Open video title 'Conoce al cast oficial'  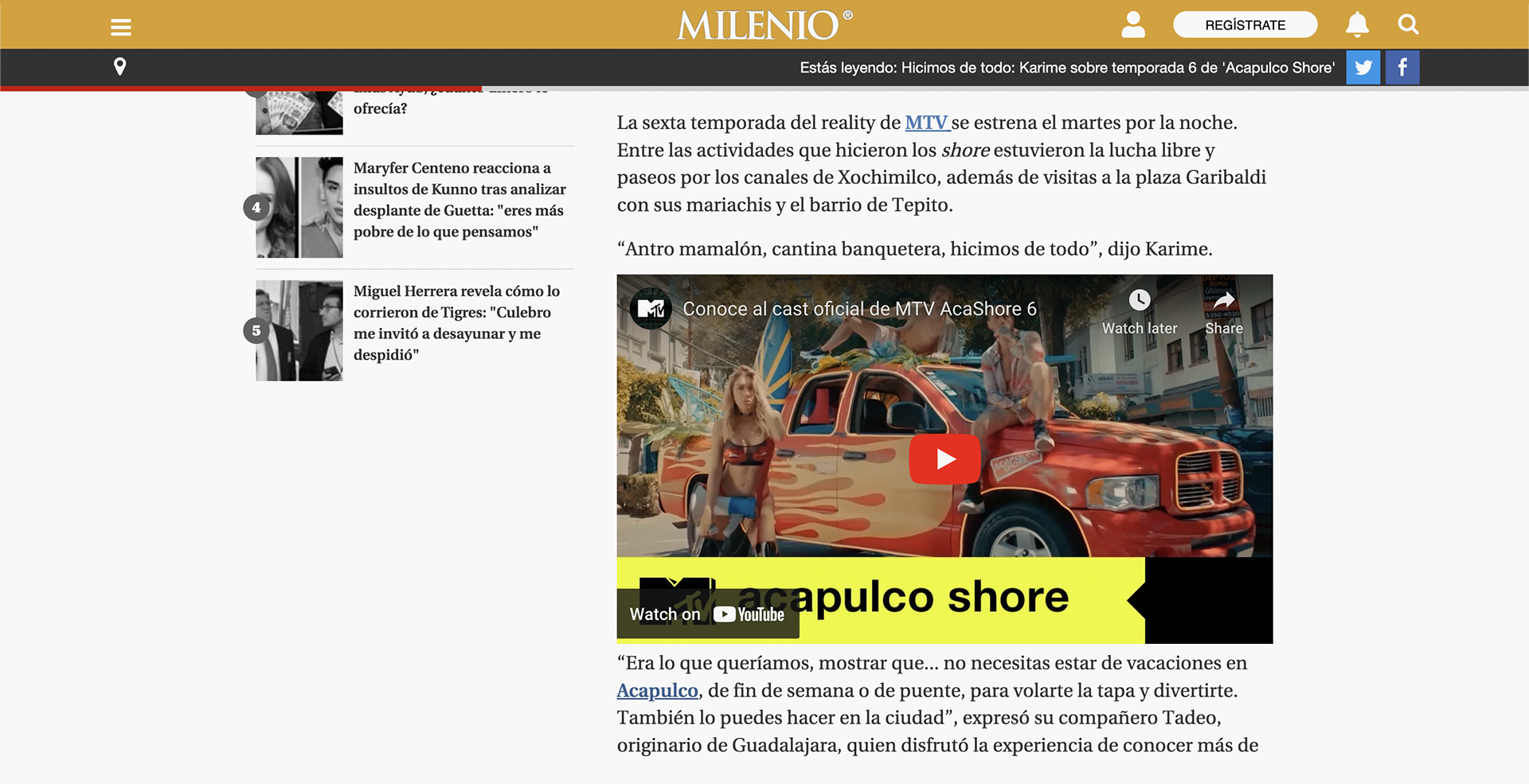click(860, 309)
